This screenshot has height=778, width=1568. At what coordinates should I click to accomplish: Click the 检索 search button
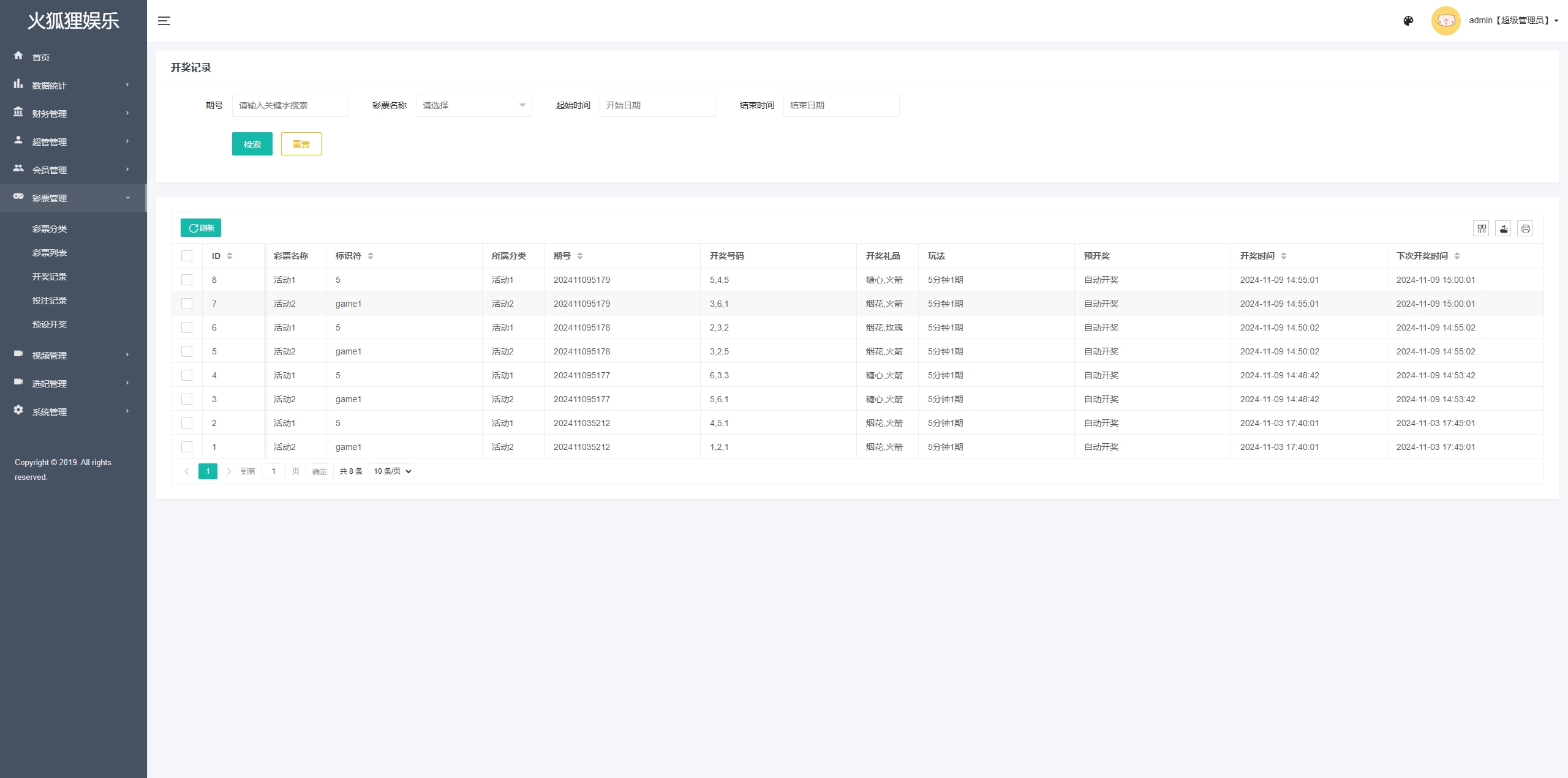tap(252, 144)
